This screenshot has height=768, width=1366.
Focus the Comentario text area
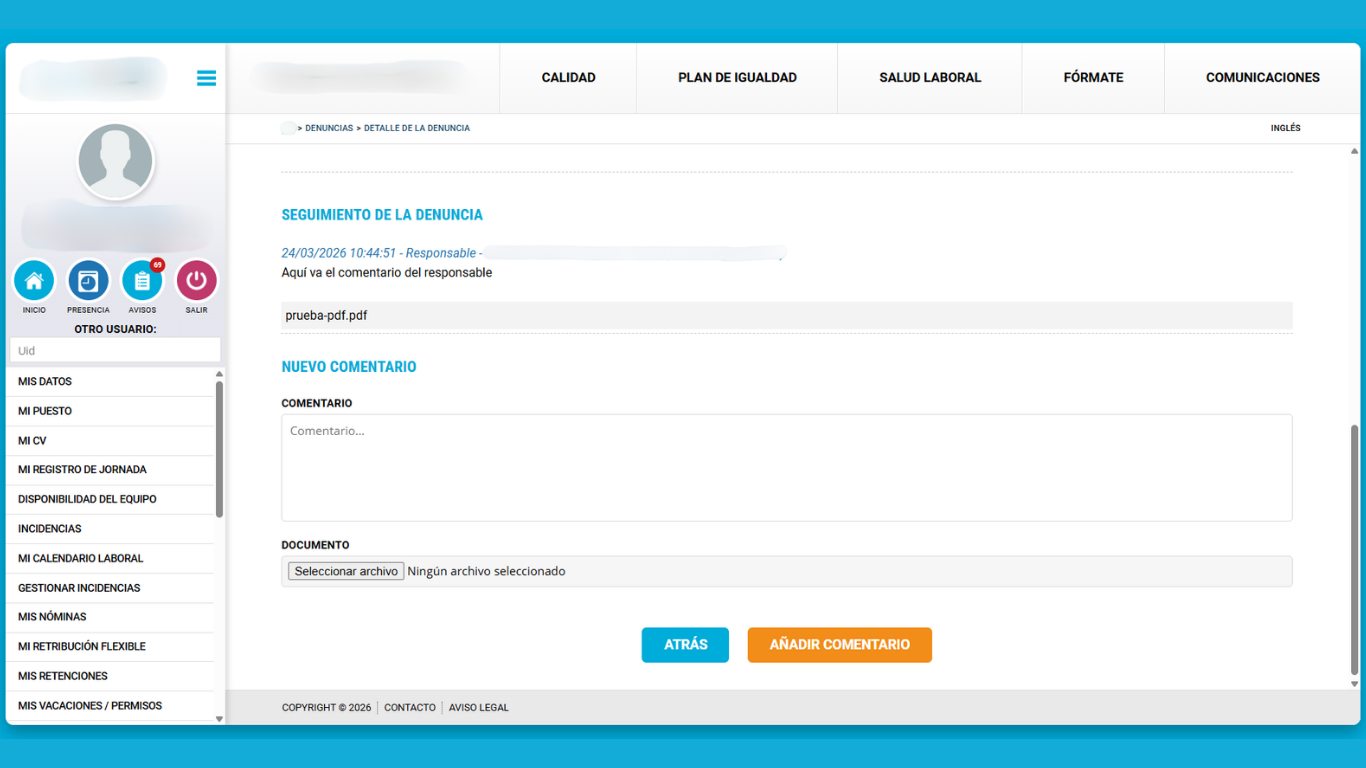click(786, 467)
